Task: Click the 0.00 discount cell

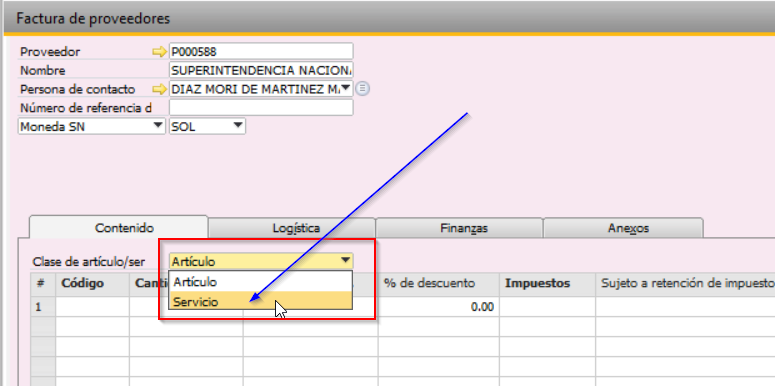Action: (x=438, y=307)
